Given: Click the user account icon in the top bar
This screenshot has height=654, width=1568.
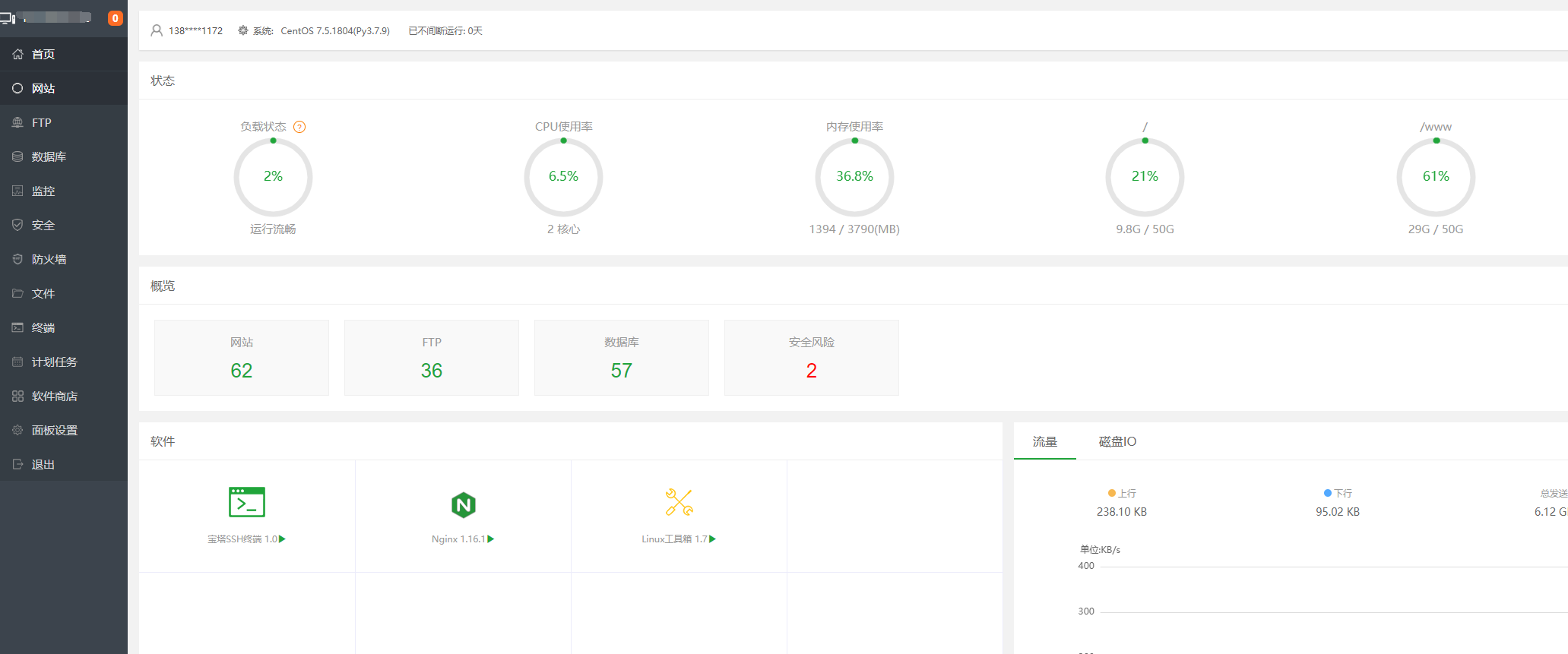Looking at the screenshot, I should [157, 30].
